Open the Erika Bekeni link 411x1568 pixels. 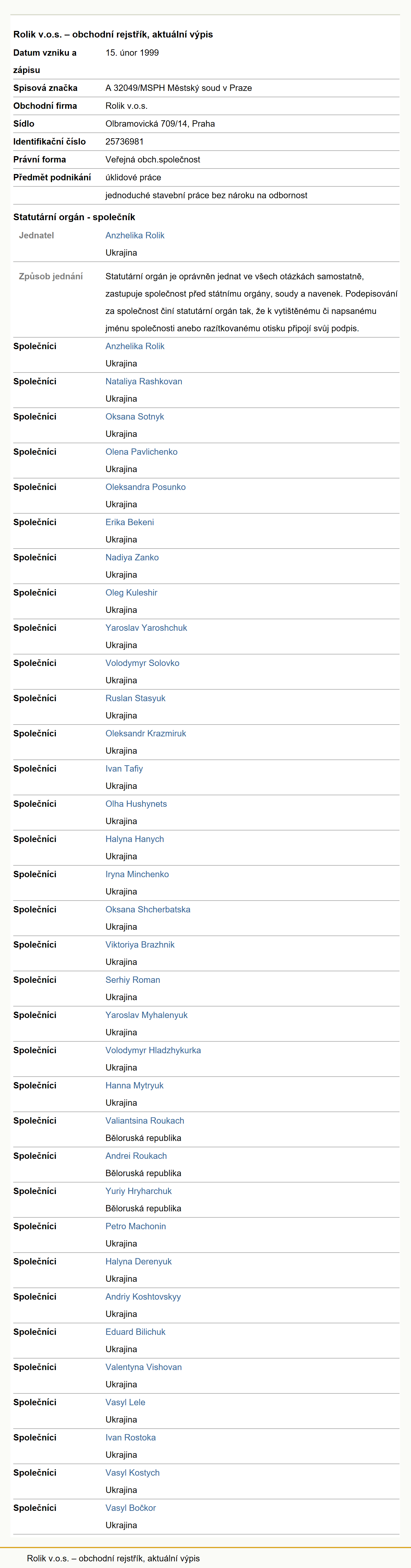click(x=130, y=523)
